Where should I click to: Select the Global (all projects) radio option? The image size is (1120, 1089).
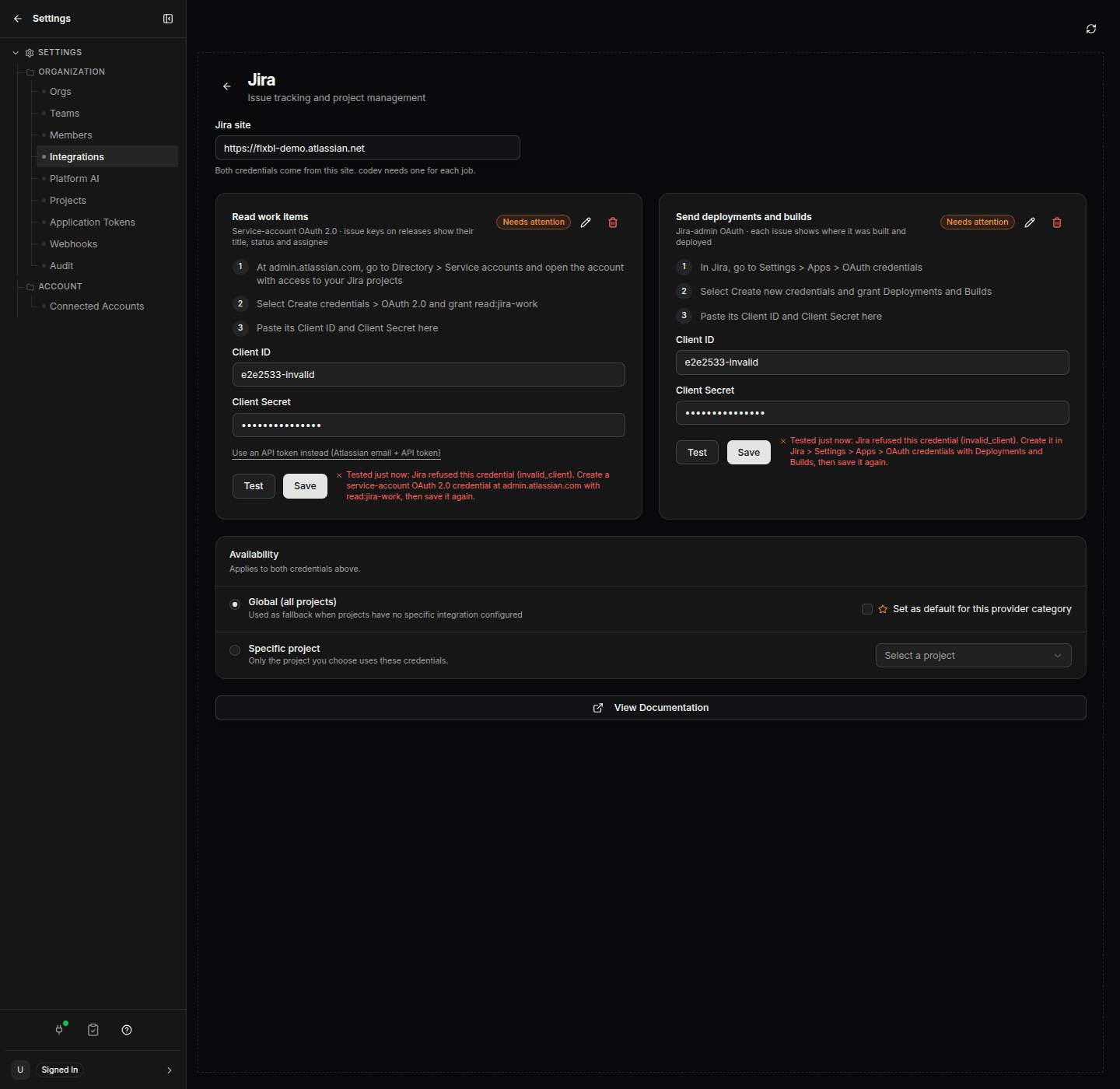click(235, 604)
